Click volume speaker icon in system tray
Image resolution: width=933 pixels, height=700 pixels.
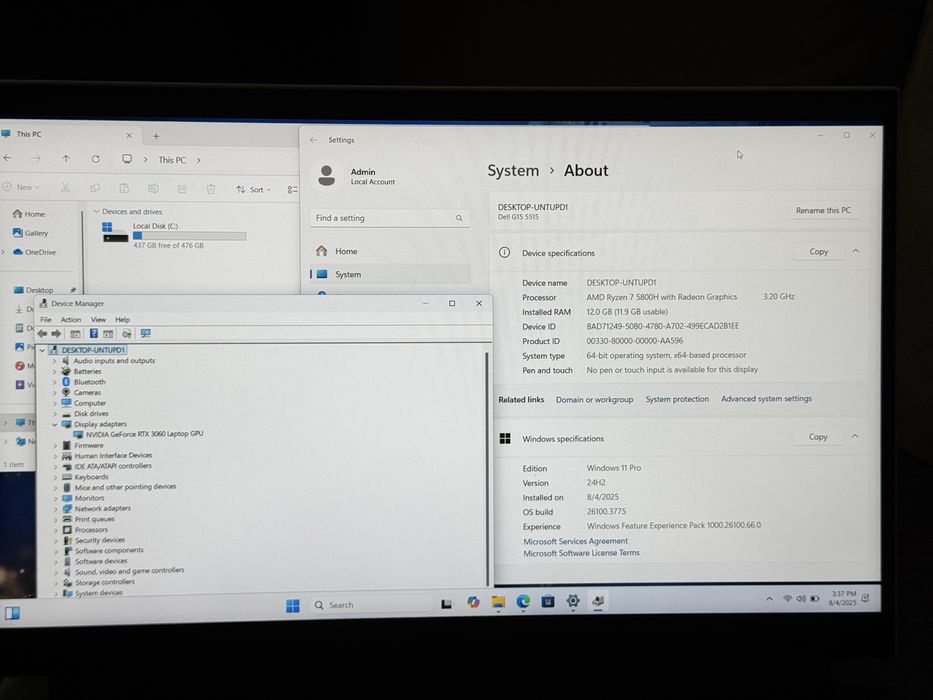tap(801, 598)
